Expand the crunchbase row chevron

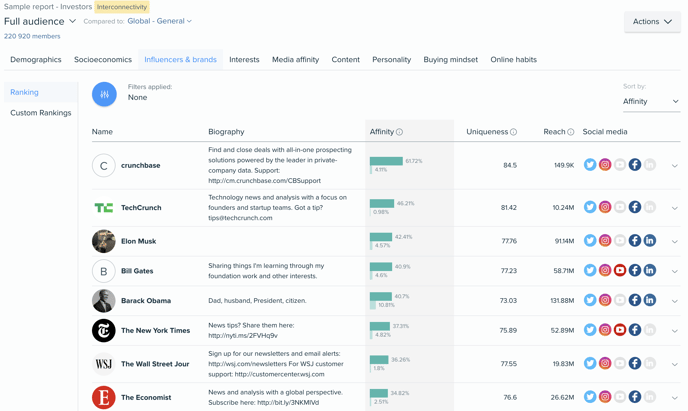point(674,166)
